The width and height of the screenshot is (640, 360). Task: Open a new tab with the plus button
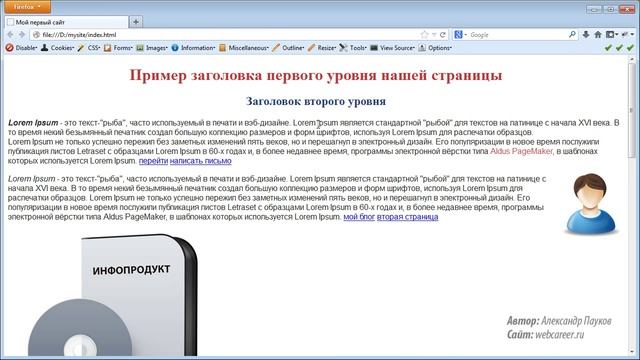point(136,22)
